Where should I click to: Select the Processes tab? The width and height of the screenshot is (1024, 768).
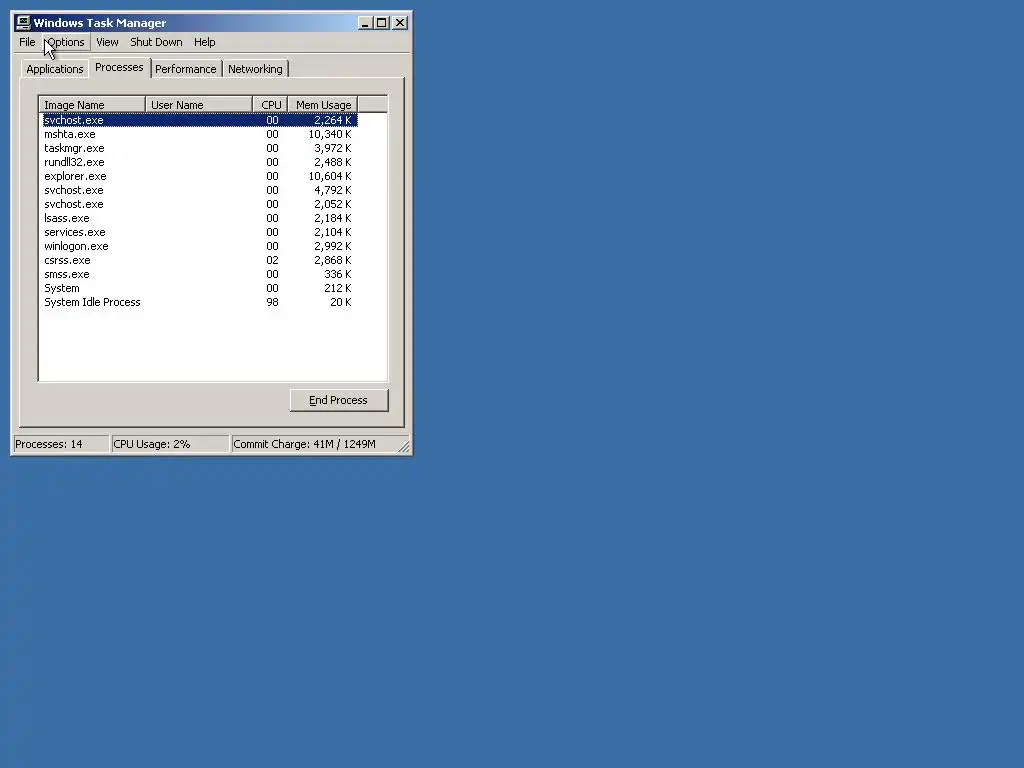click(119, 67)
